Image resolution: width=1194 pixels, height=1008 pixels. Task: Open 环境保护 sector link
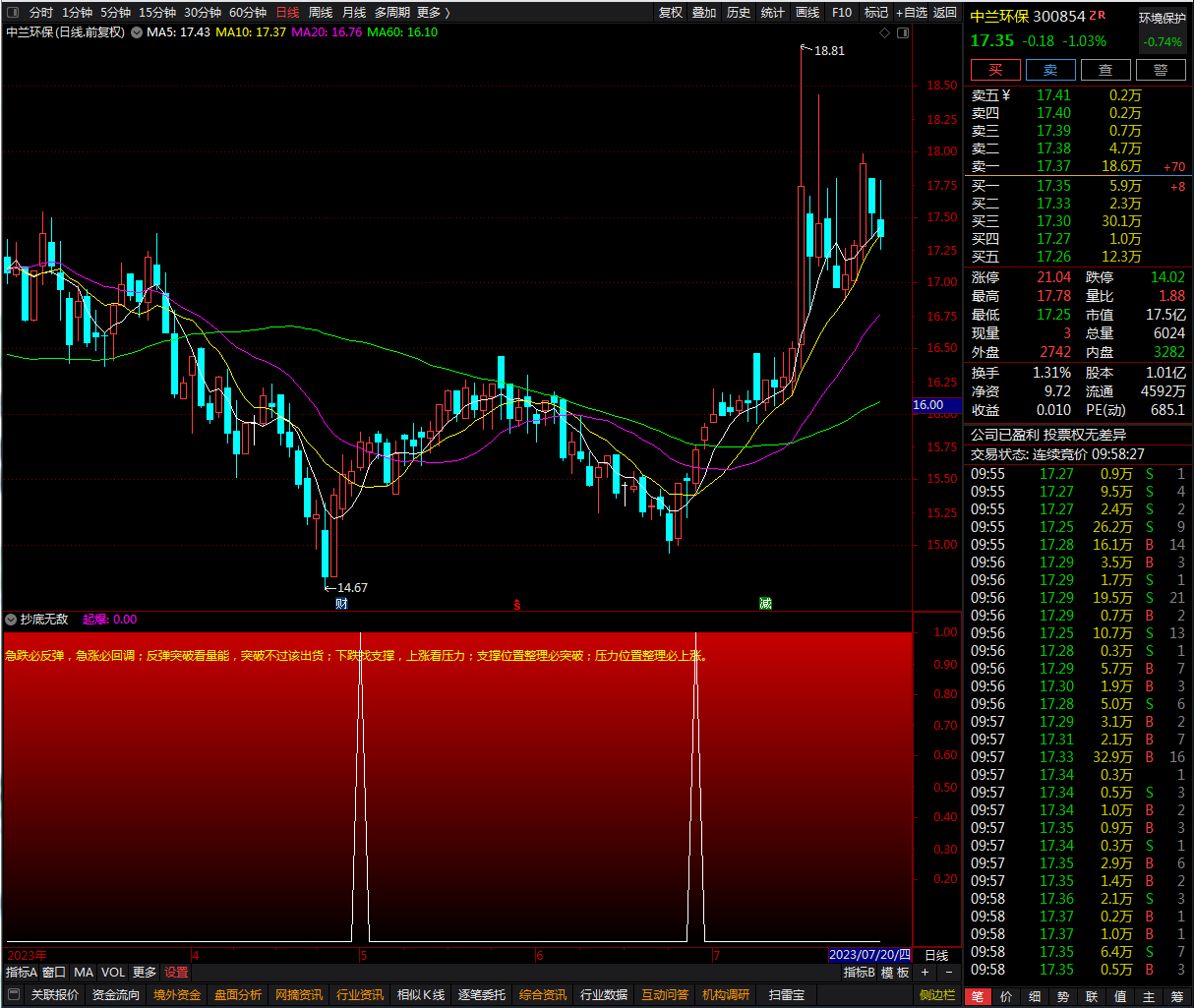click(1163, 18)
